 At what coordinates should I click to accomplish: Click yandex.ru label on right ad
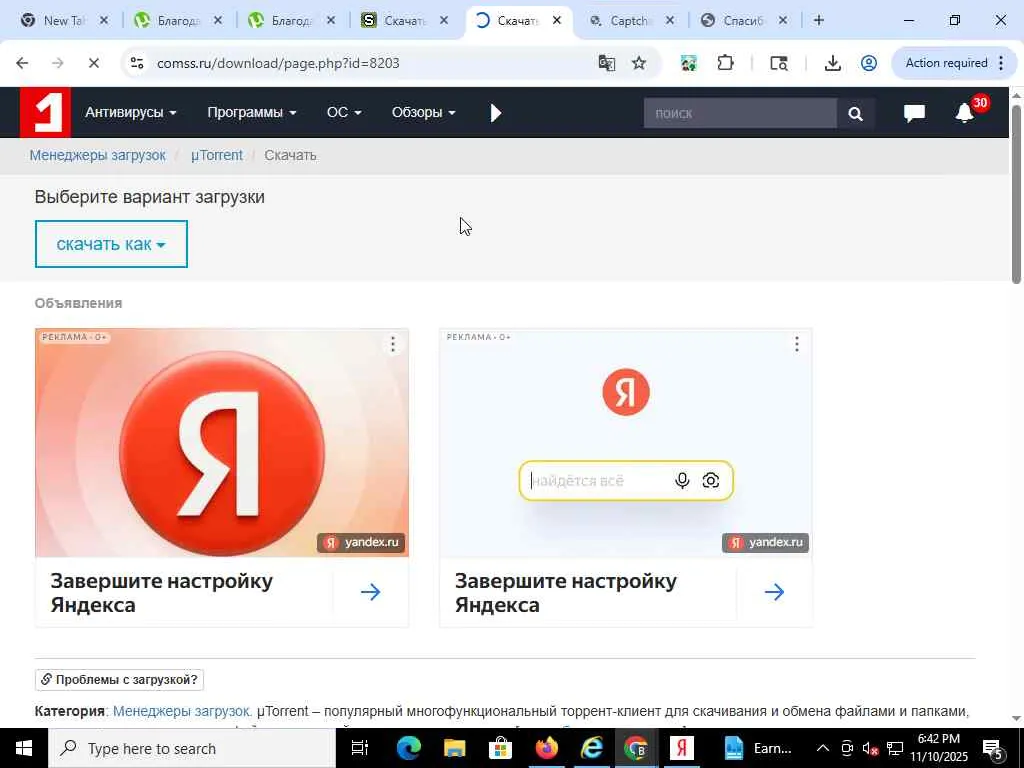pyautogui.click(x=766, y=542)
